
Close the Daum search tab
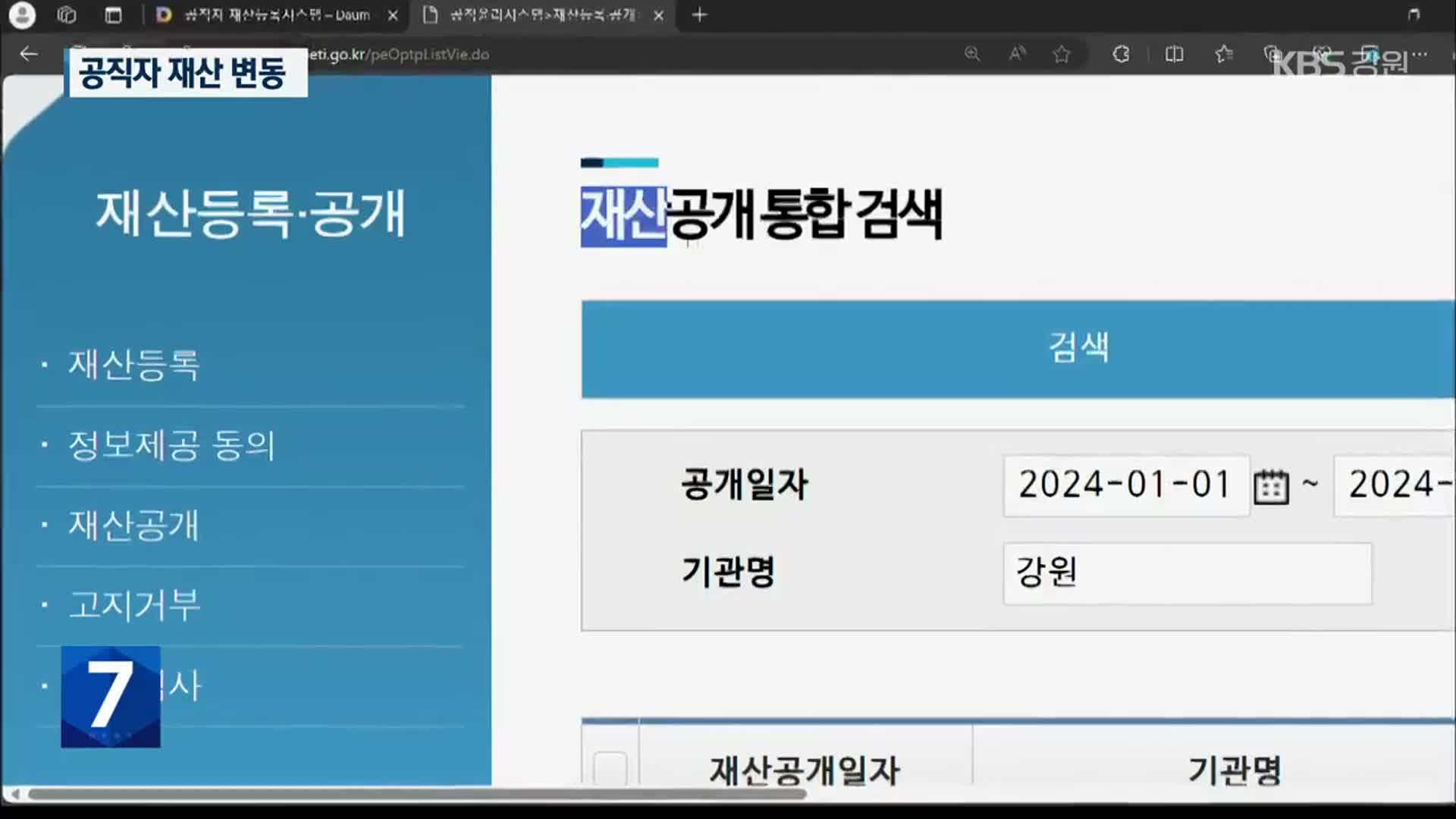tap(393, 15)
